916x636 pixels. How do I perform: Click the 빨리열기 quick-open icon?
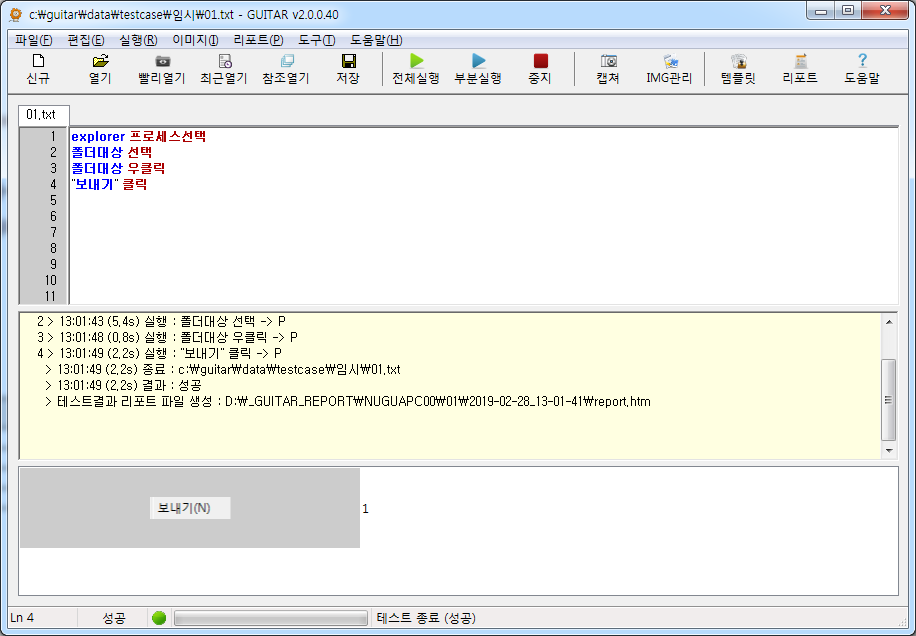(x=162, y=70)
